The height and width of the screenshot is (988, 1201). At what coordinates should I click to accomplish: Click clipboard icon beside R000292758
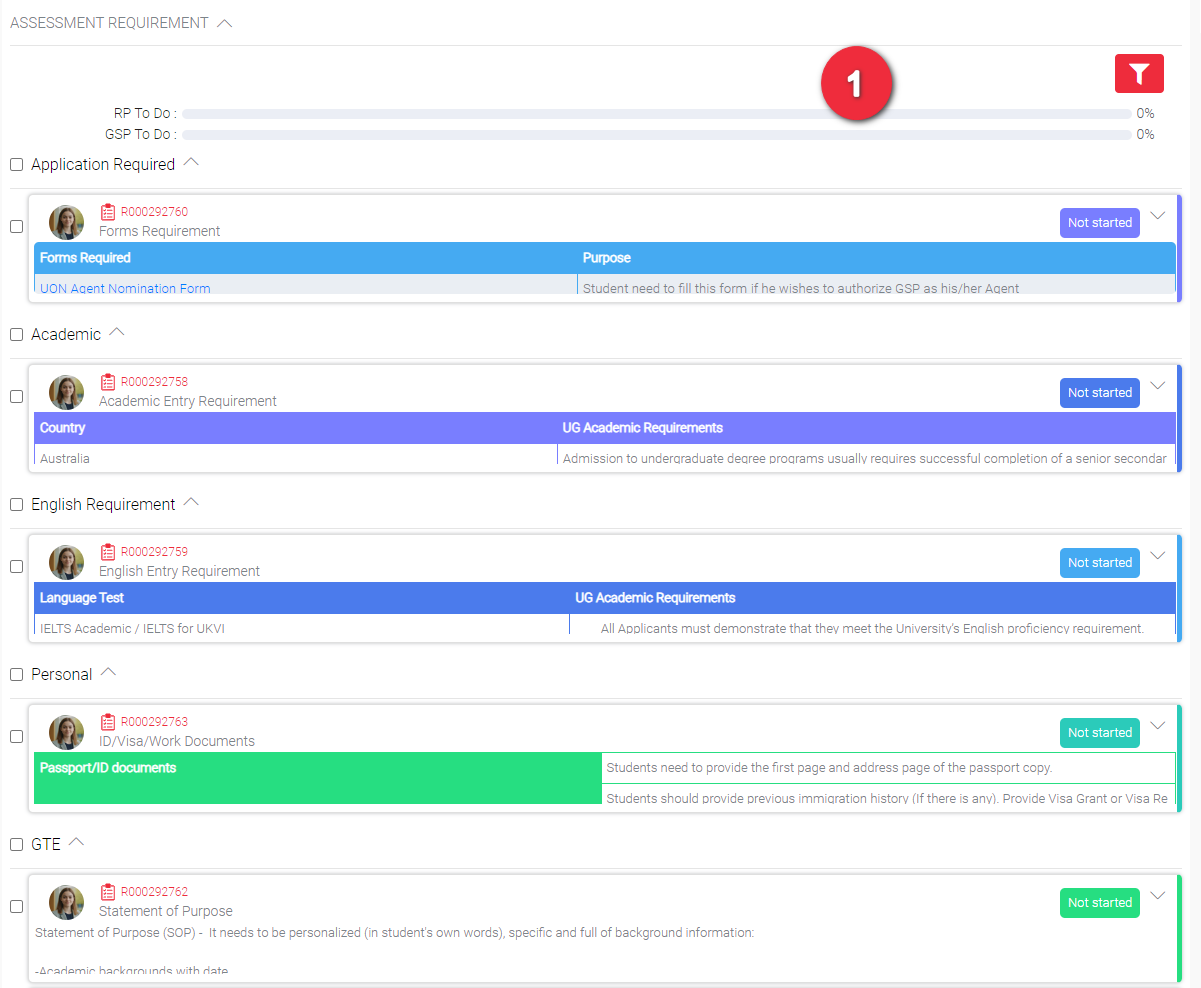point(108,382)
